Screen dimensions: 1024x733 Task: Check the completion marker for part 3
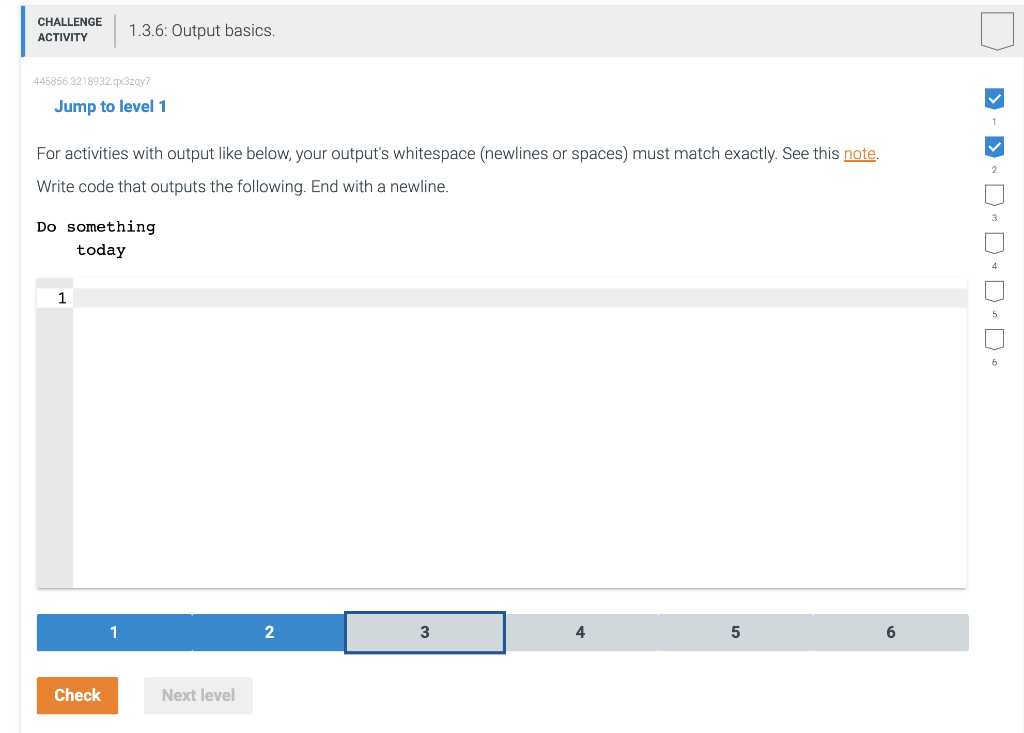[994, 195]
